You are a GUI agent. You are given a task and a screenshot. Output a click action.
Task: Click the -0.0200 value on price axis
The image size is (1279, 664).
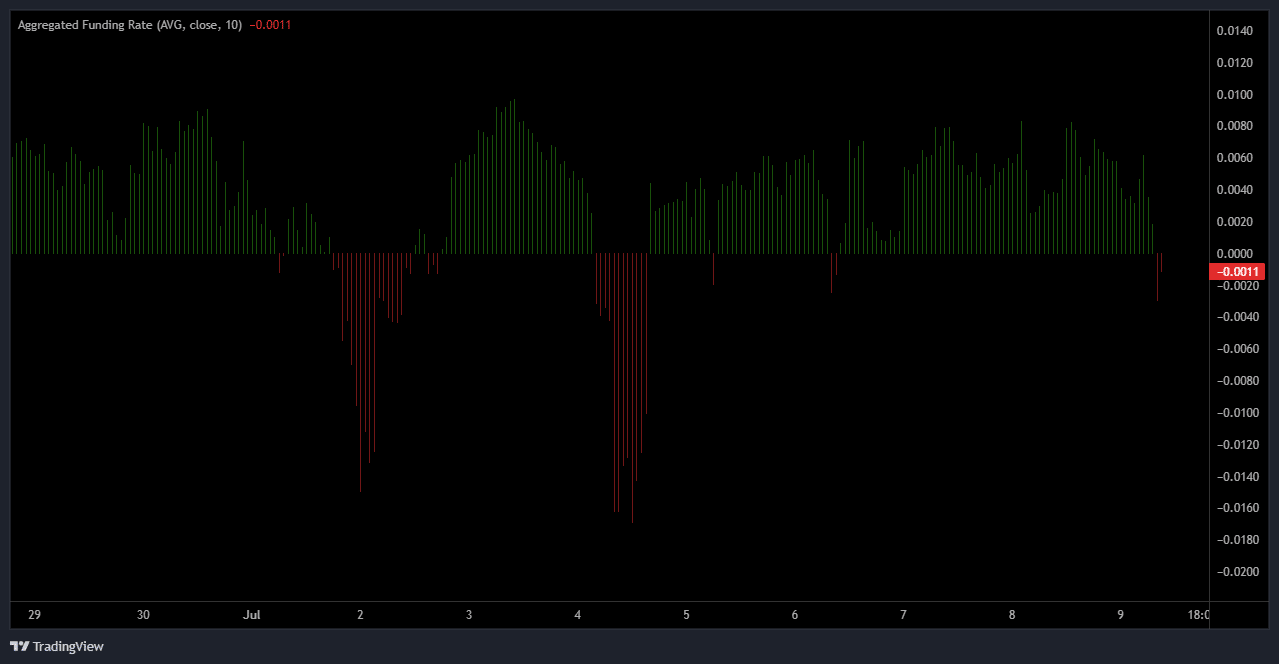point(1234,571)
